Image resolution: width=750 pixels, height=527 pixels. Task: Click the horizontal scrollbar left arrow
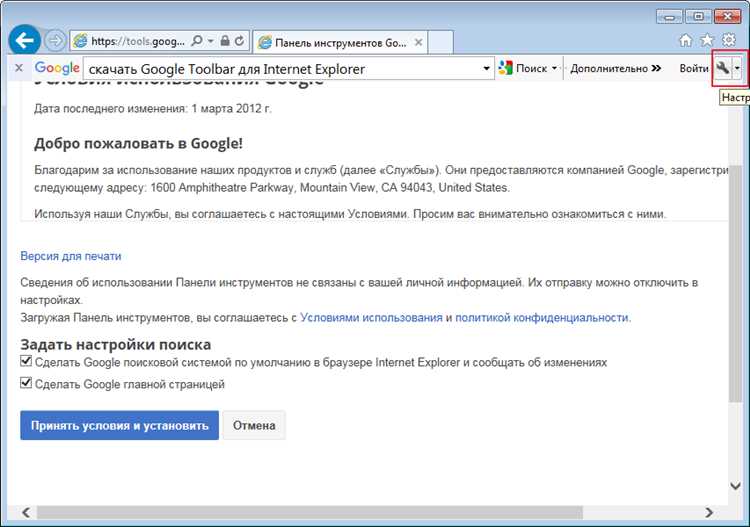point(26,513)
